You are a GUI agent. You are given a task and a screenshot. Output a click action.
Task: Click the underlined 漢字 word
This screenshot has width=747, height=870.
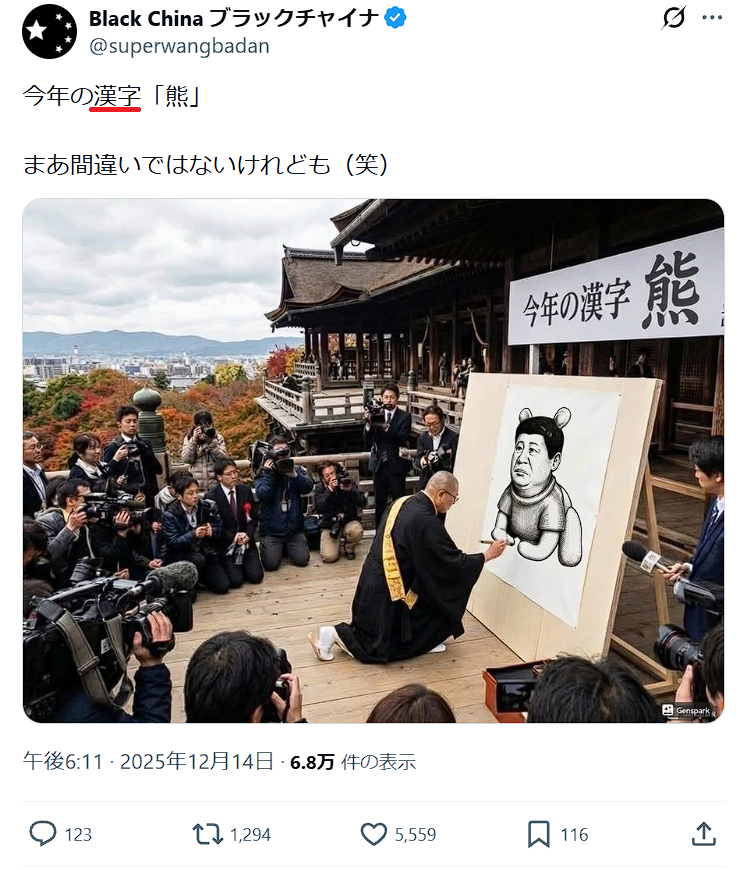pos(116,97)
